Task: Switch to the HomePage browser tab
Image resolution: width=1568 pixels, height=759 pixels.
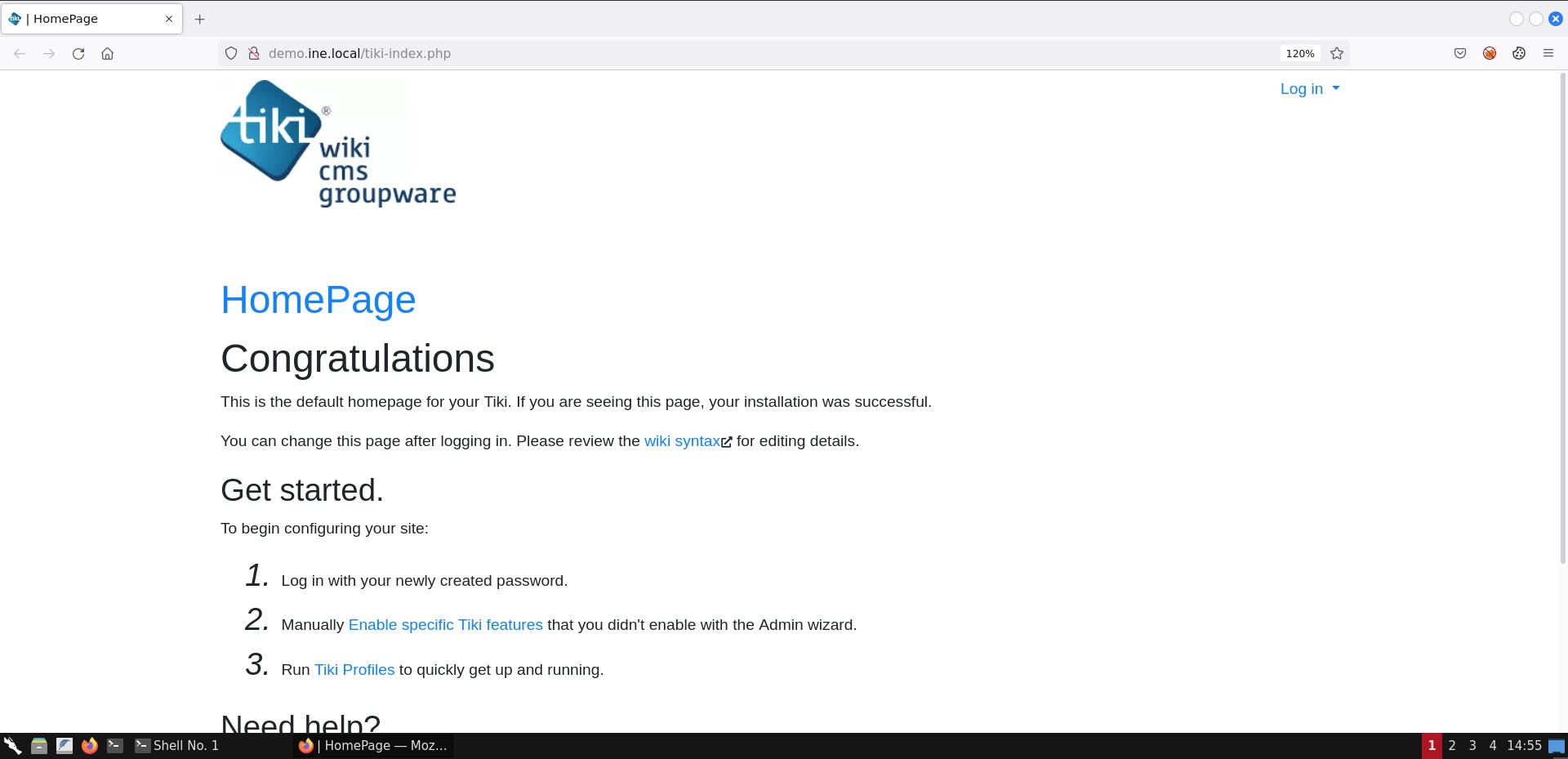Action: click(x=82, y=19)
